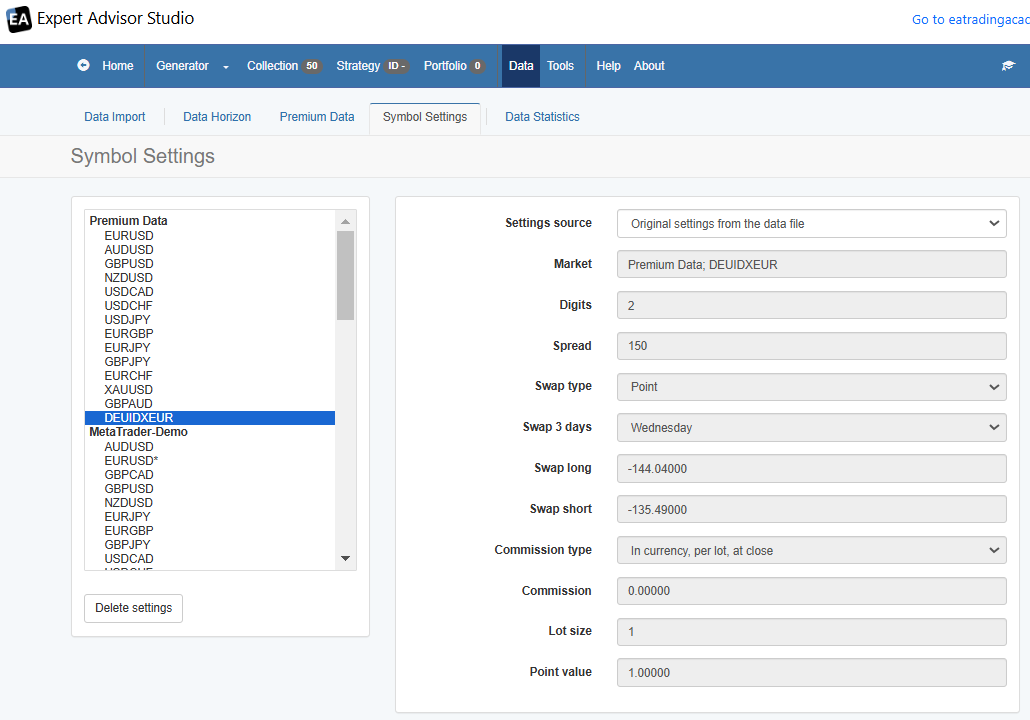Switch to the Data Statistics tab
1030x720 pixels.
tap(542, 117)
